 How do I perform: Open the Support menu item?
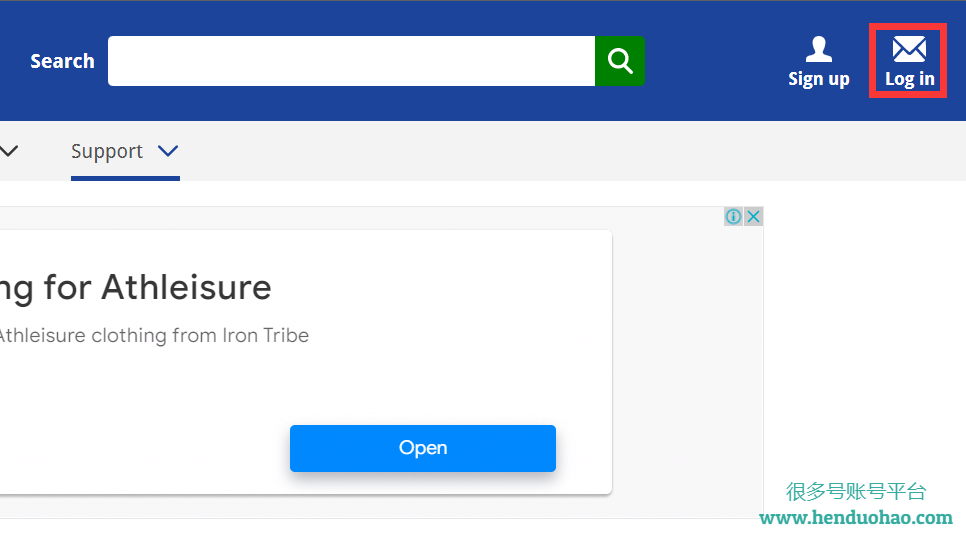[x=107, y=151]
